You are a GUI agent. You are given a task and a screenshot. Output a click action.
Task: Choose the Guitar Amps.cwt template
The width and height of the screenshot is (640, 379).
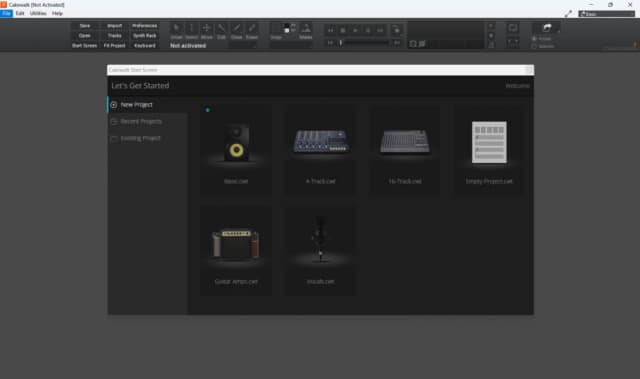[x=236, y=250]
